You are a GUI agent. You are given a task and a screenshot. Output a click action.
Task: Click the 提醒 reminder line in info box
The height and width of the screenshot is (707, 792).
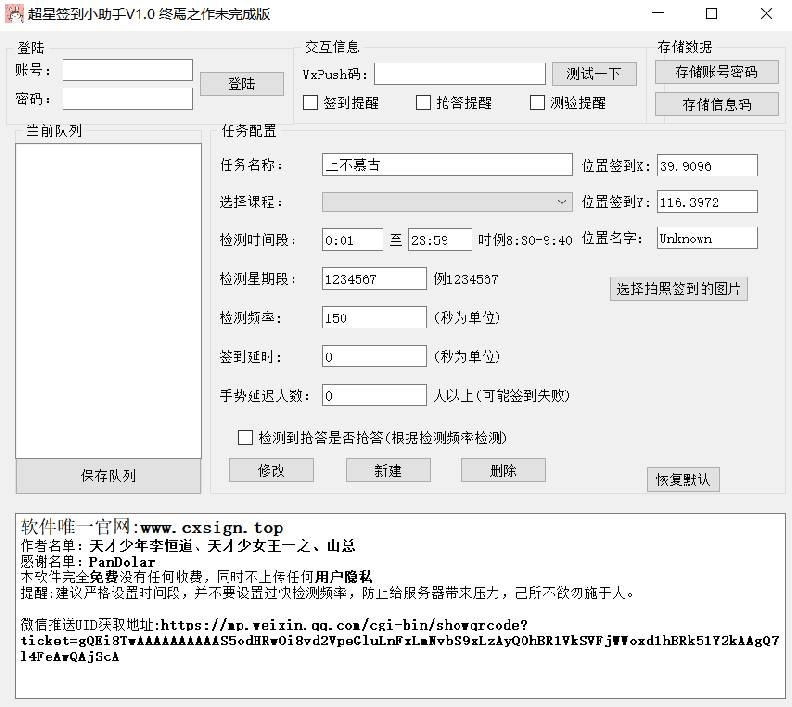point(327,592)
